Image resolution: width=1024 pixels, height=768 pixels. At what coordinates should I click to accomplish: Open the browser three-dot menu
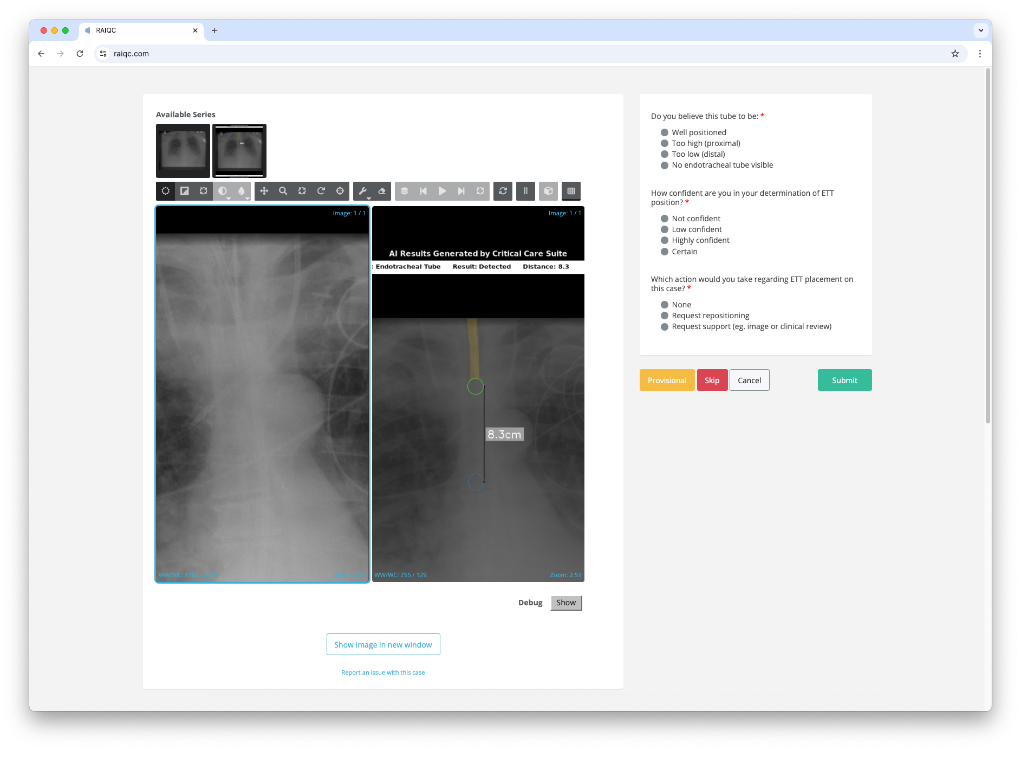pos(979,53)
